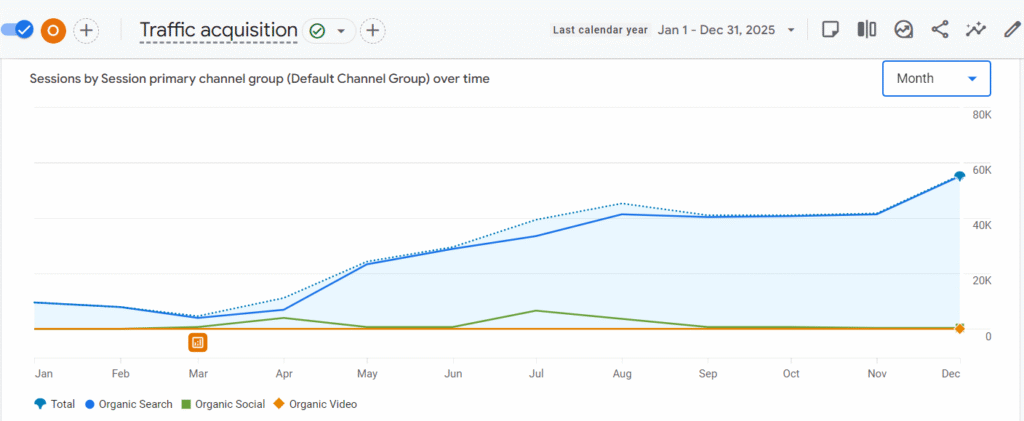The image size is (1024, 421).
Task: Toggle the Total series in legend
Action: point(54,404)
